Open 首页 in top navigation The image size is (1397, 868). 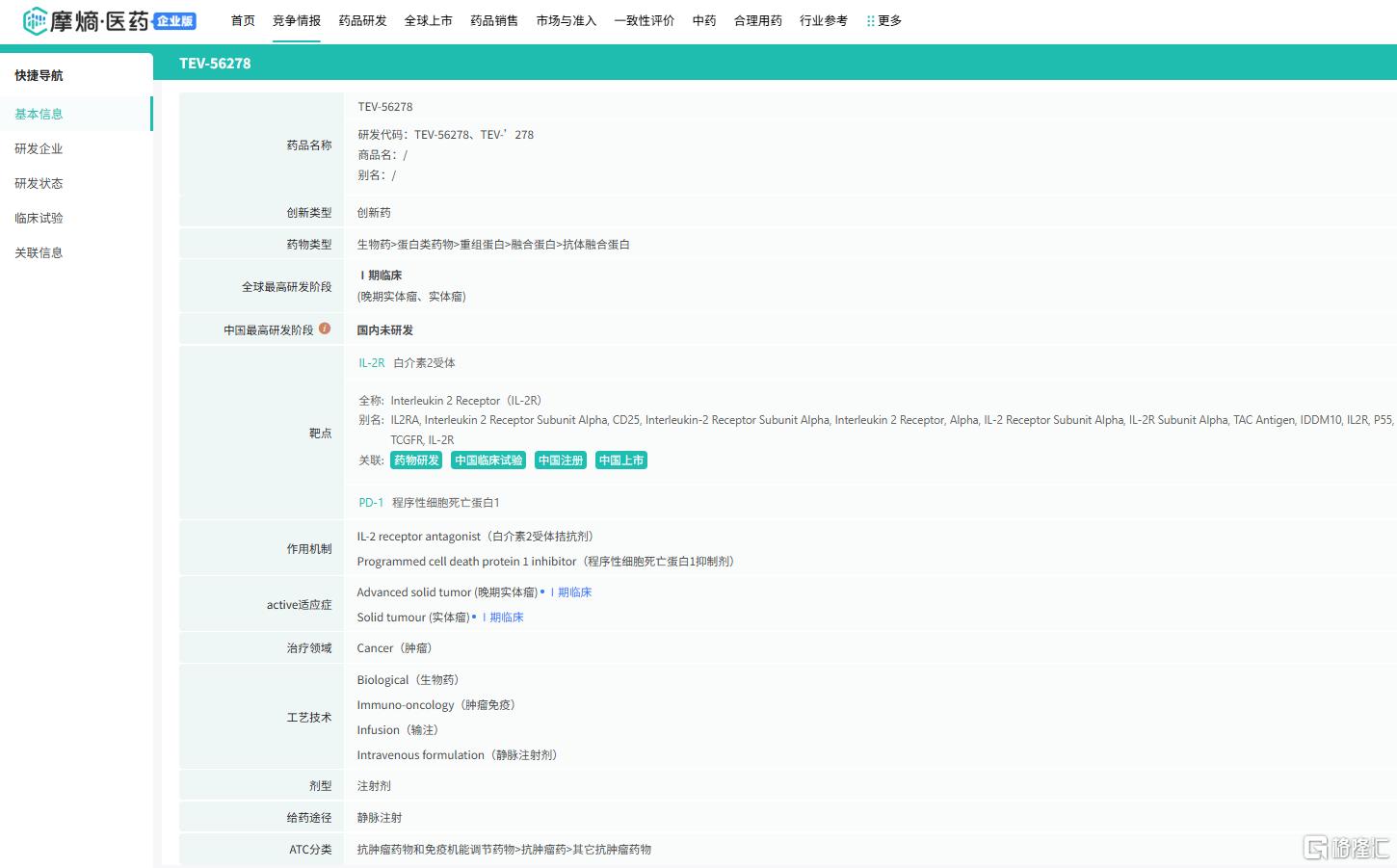click(243, 20)
